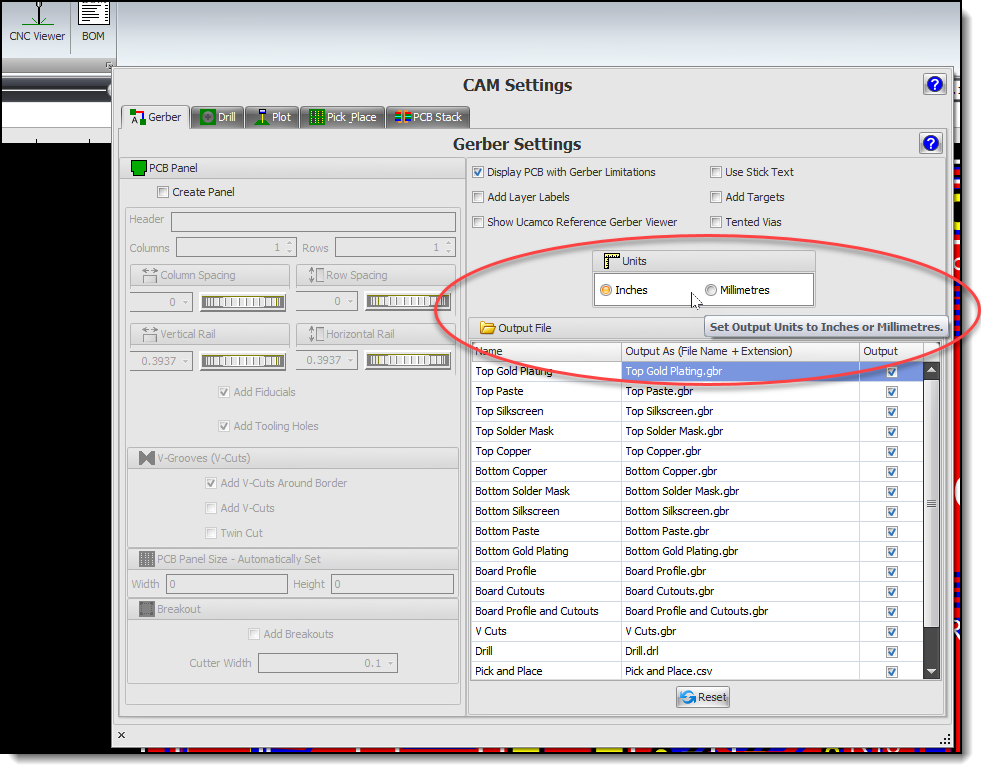This screenshot has height=773, width=981.
Task: Switch to the Drill tab
Action: click(x=217, y=117)
